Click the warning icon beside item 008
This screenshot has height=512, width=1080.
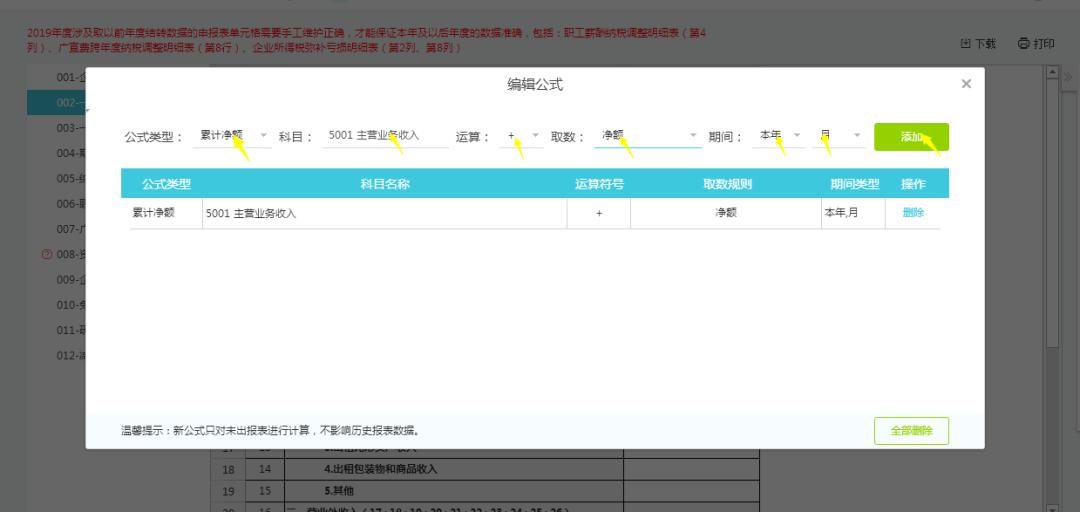(47, 254)
